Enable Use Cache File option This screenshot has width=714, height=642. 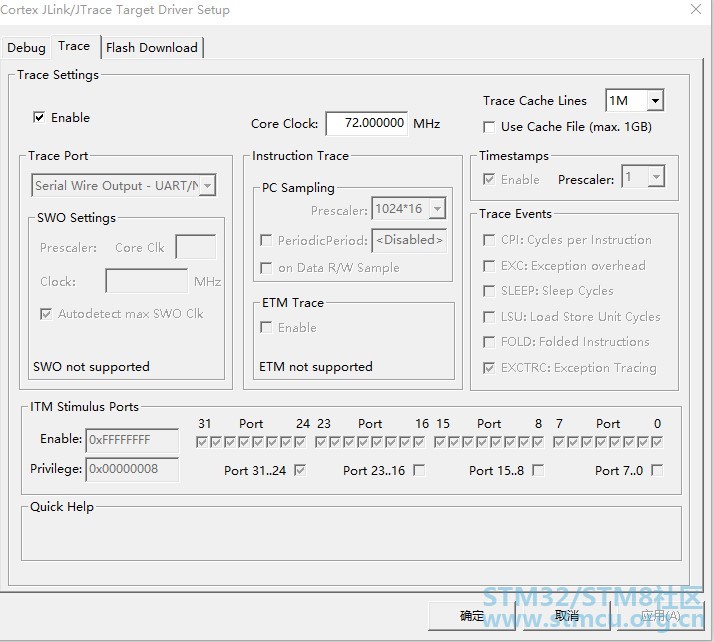click(489, 127)
